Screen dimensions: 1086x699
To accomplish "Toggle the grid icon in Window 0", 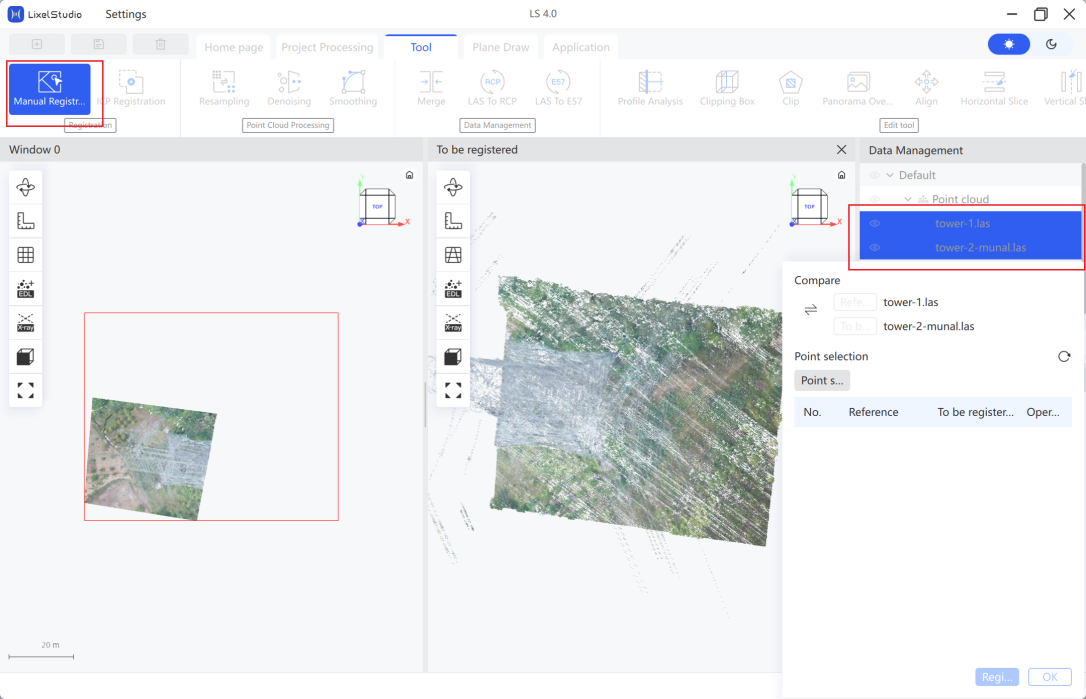I will tap(26, 255).
